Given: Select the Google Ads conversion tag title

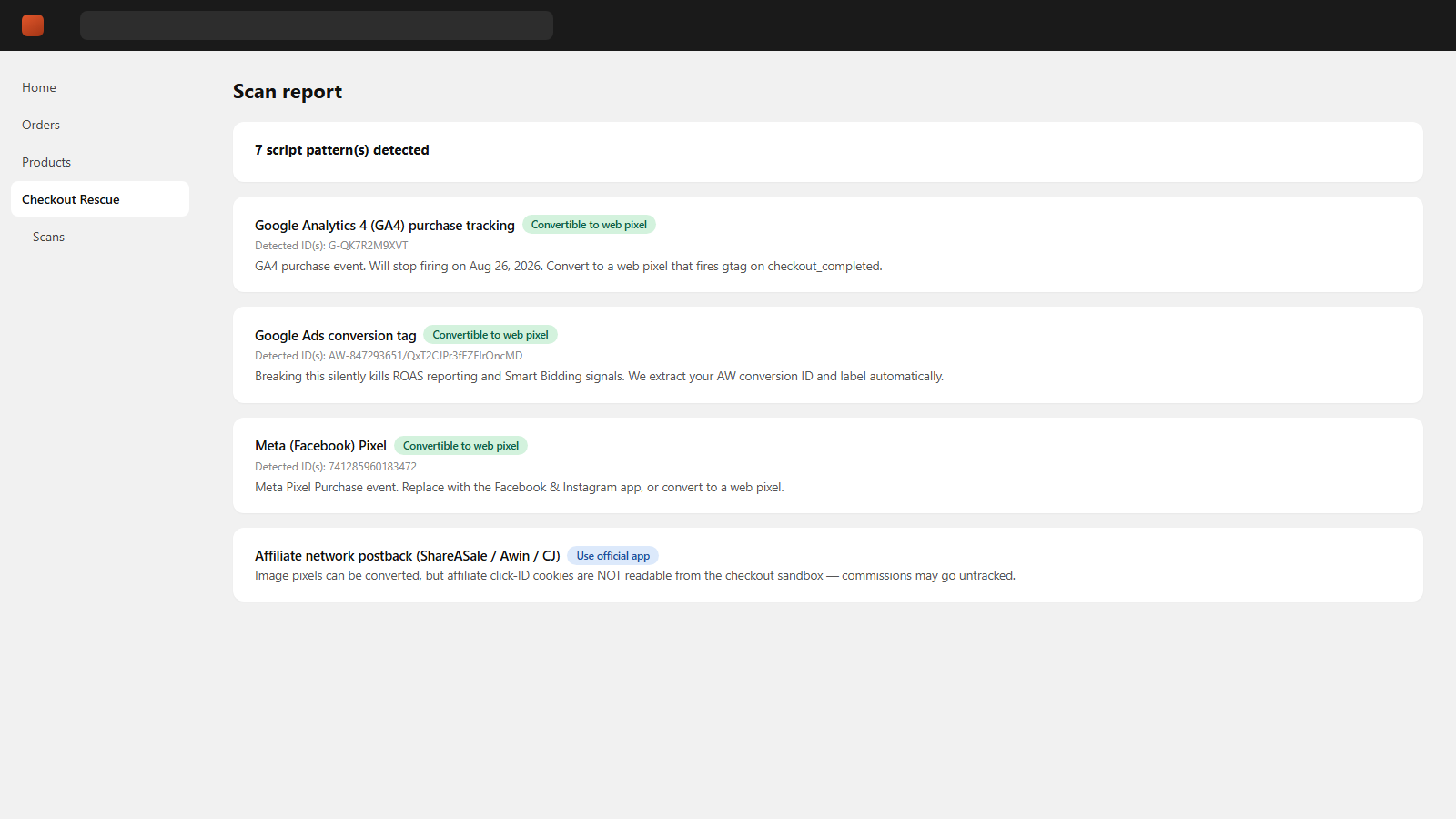Looking at the screenshot, I should tap(336, 336).
